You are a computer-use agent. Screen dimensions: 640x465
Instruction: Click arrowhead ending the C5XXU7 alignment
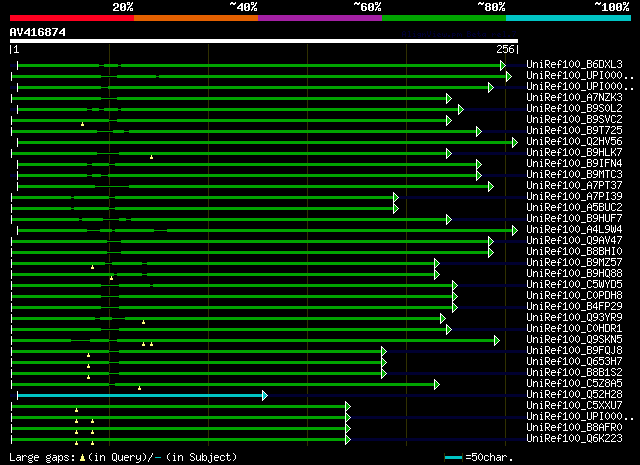(348, 407)
